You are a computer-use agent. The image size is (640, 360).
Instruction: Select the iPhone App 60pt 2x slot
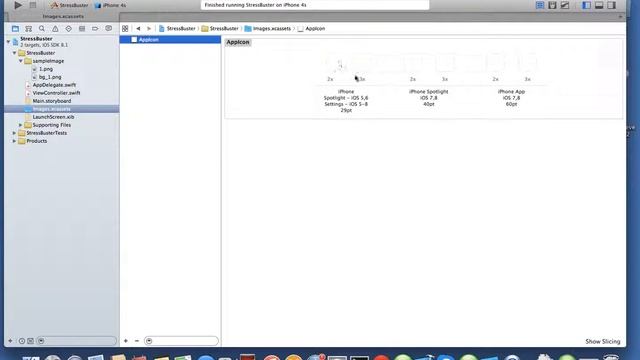(x=495, y=64)
